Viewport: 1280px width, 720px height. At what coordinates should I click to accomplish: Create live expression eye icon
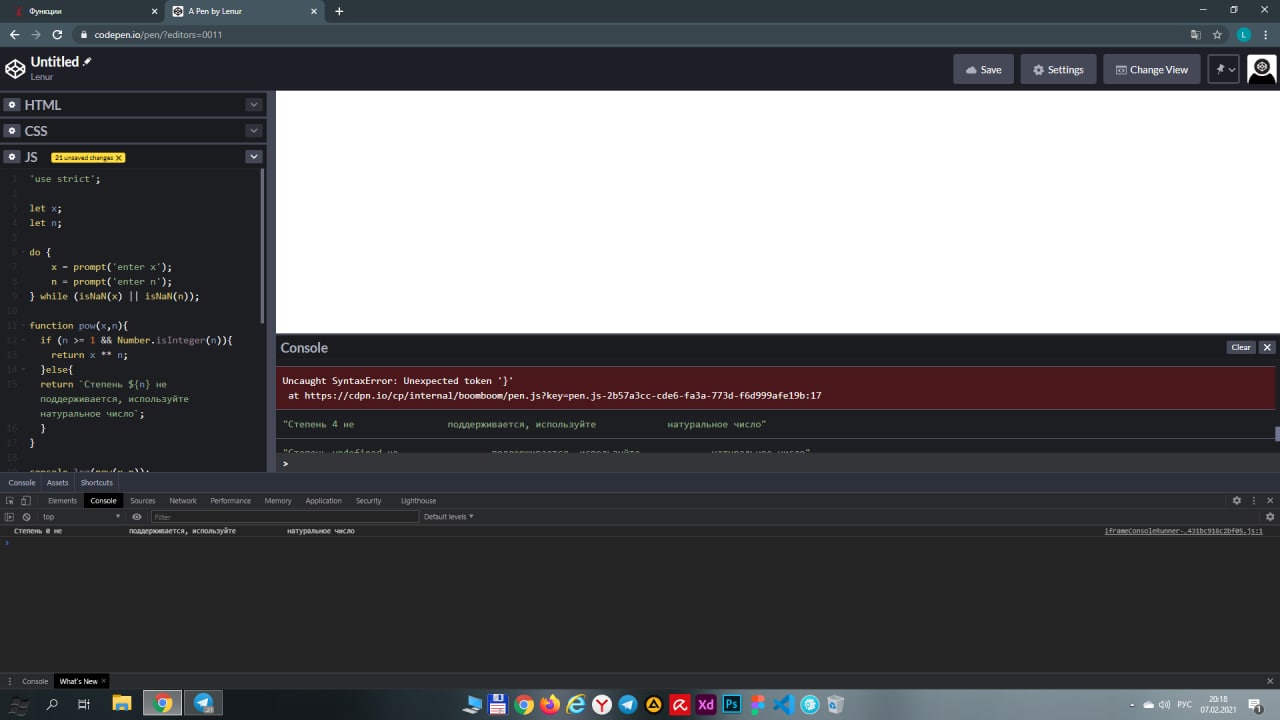tap(137, 517)
